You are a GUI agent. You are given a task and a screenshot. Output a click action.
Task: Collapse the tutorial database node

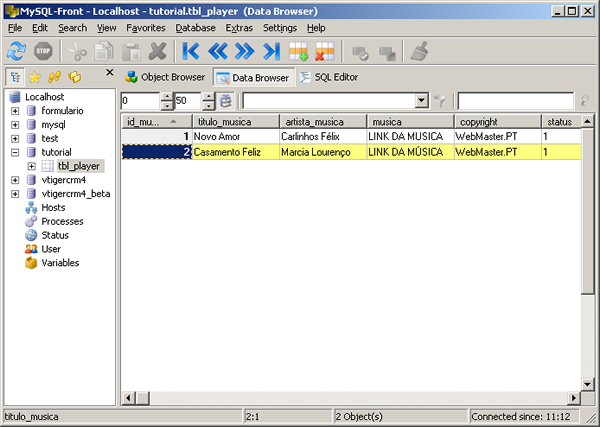[x=15, y=152]
